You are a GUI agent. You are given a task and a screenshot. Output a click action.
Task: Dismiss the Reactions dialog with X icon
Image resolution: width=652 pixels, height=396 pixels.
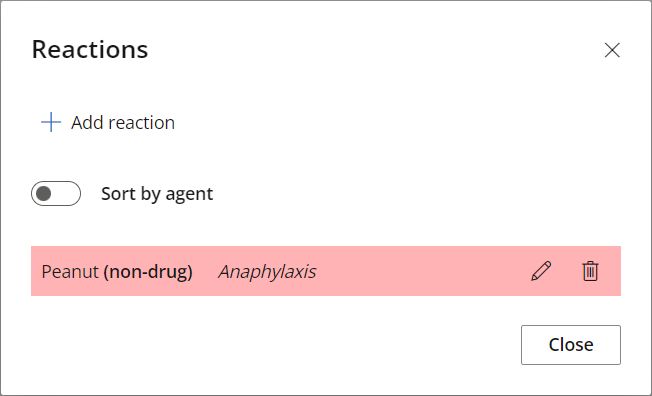[612, 50]
